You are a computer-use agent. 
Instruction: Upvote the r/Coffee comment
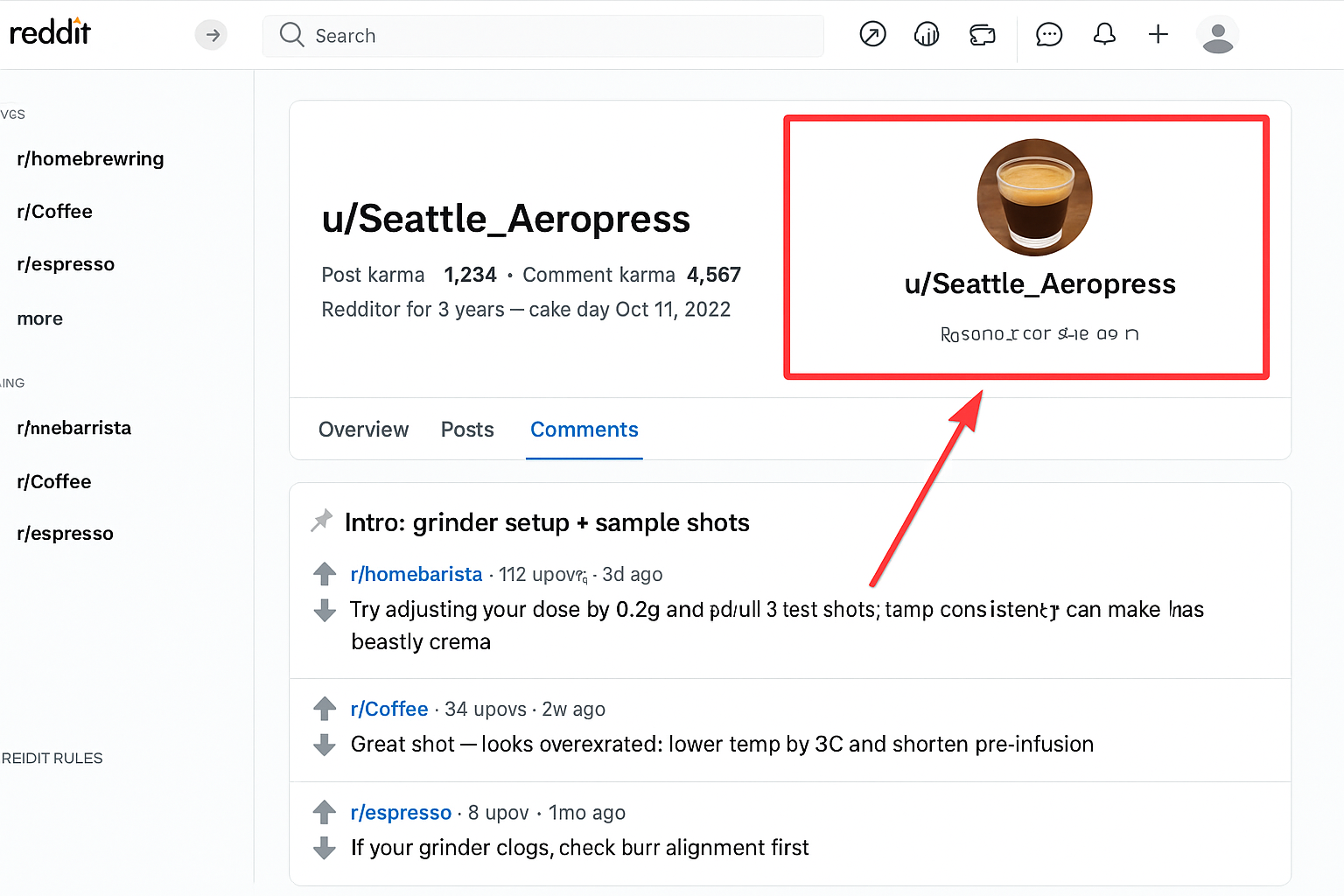[x=325, y=709]
